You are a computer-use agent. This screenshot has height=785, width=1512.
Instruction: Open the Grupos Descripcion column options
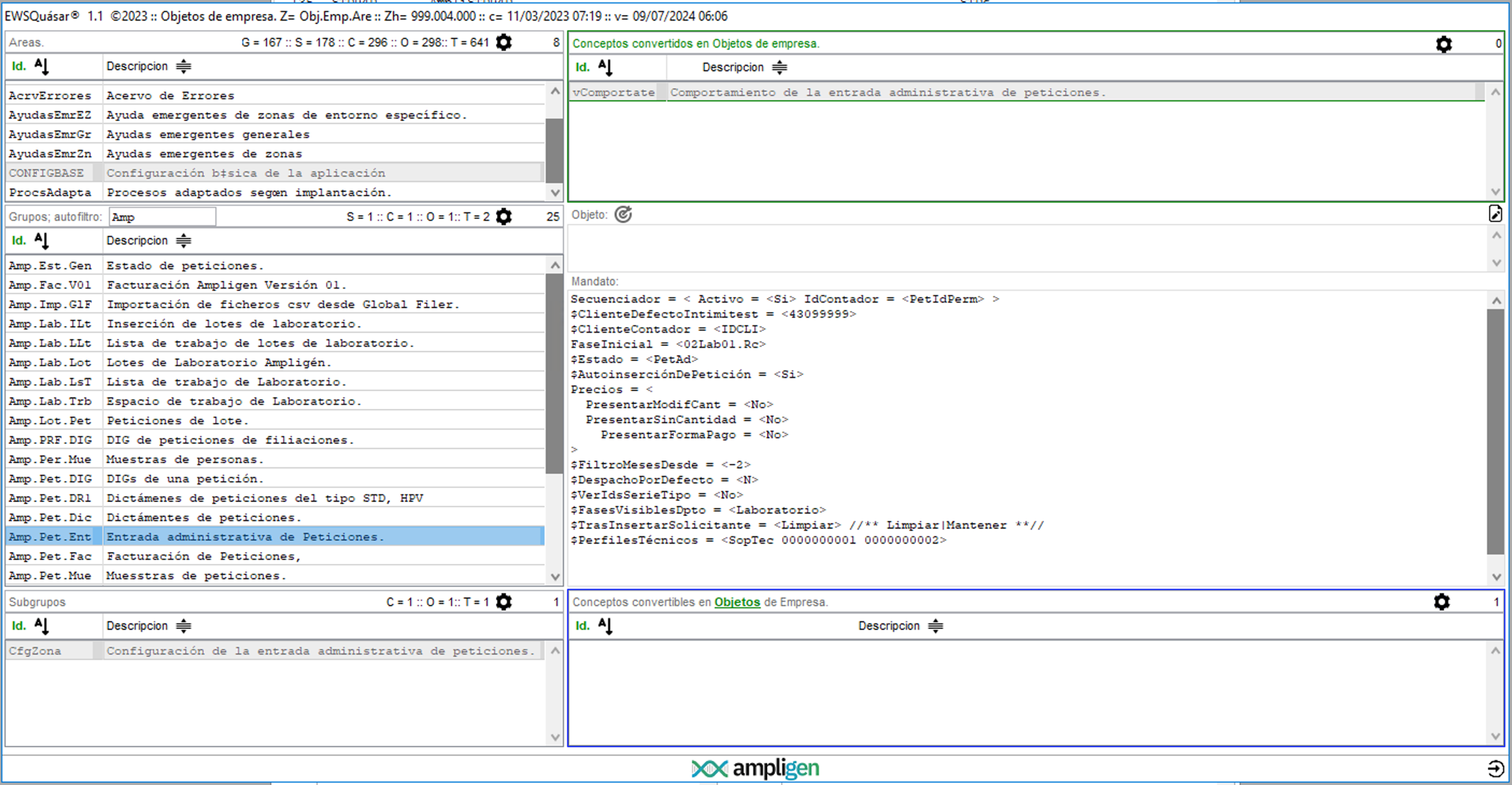point(184,241)
